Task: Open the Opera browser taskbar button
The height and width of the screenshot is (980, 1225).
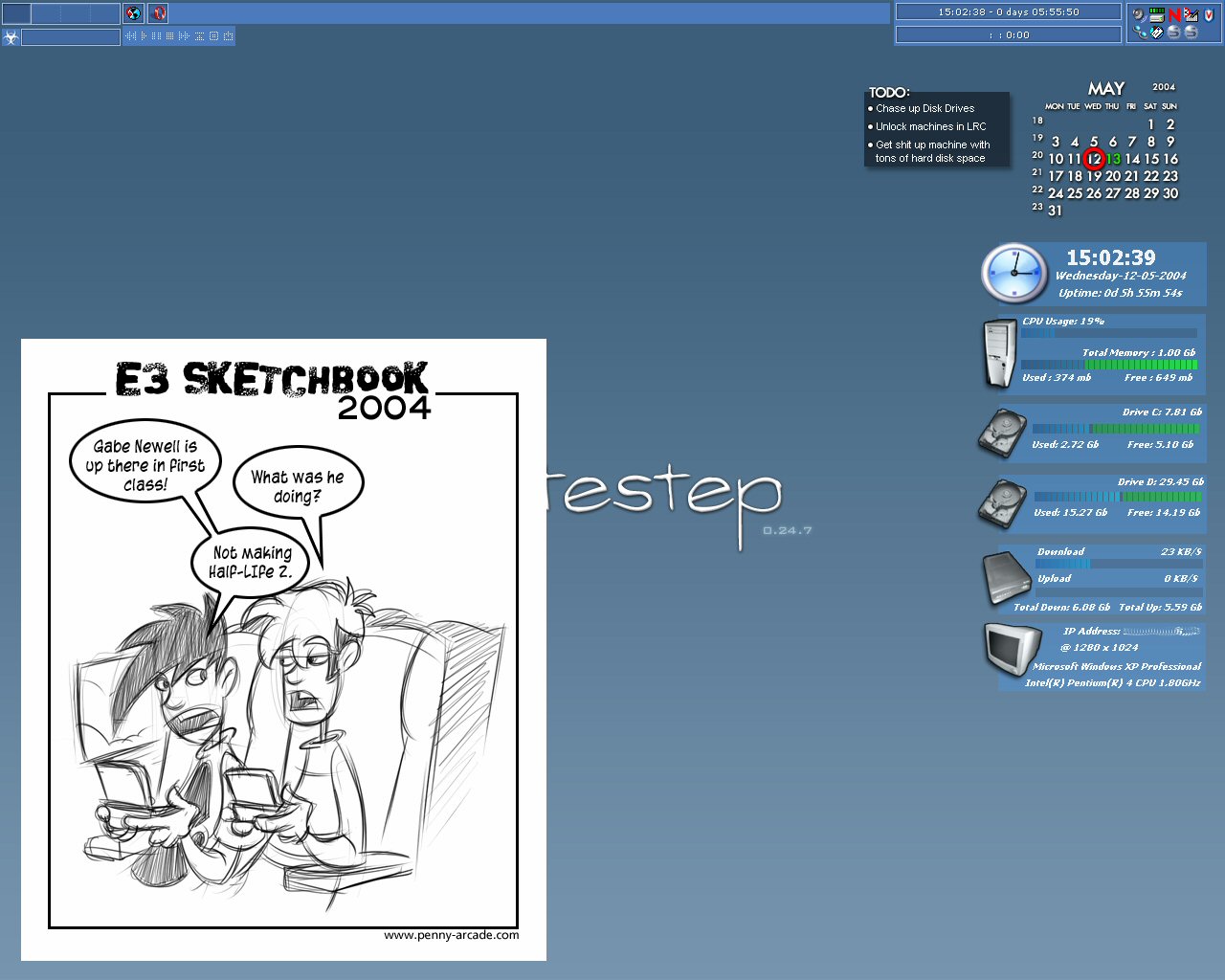Action: 158,13
